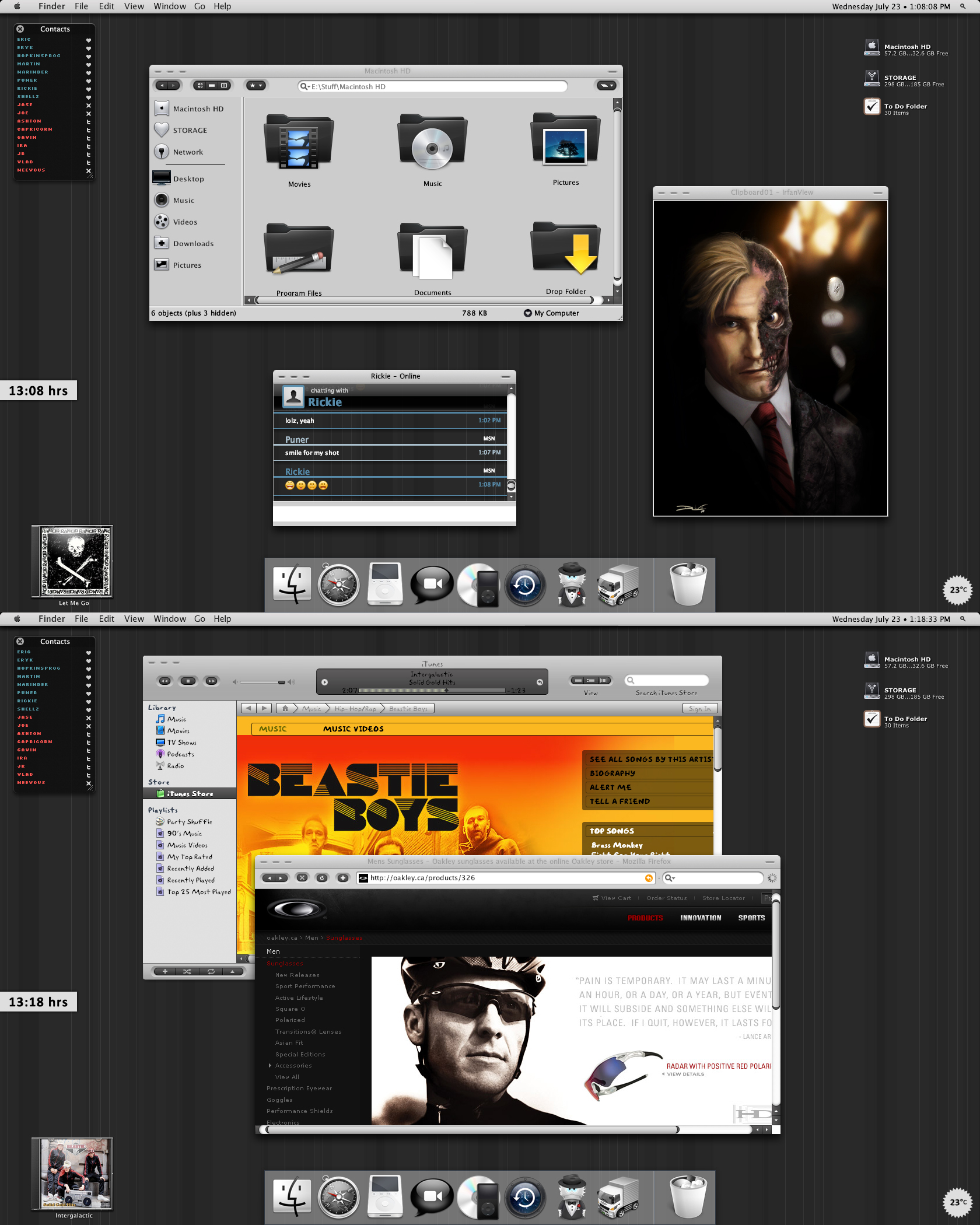Open the My Computer status bar dropdown
This screenshot has height=1225, width=980.
coord(551,313)
